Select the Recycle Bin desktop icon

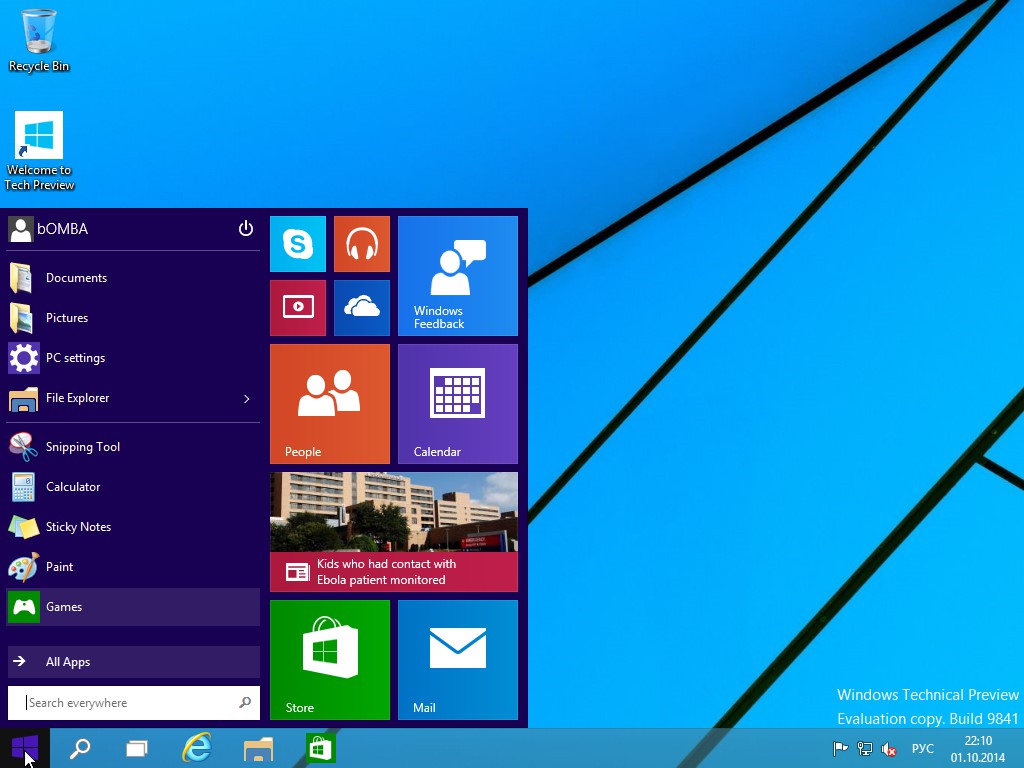click(39, 40)
